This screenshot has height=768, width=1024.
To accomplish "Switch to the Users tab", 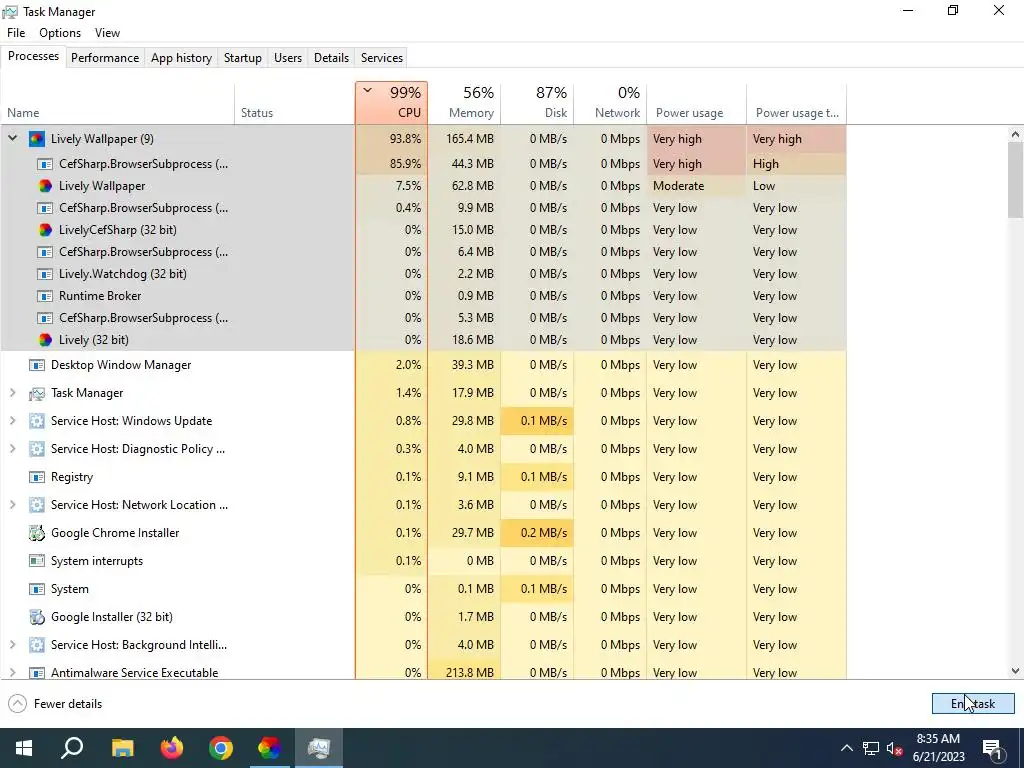I will [x=287, y=57].
